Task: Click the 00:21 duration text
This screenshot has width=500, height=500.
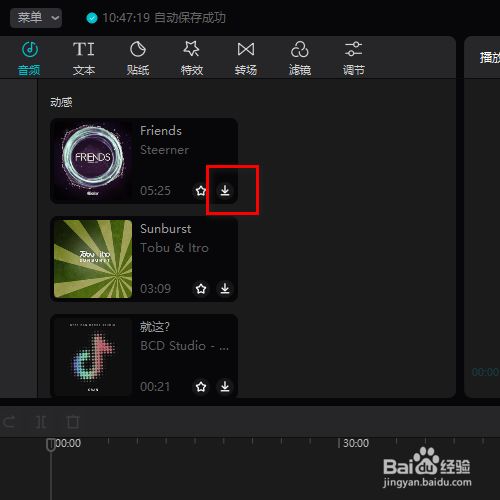Action: tap(155, 387)
